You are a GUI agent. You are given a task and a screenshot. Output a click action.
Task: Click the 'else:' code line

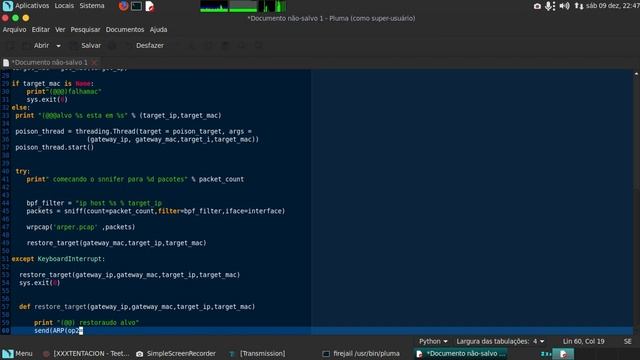click(x=20, y=107)
